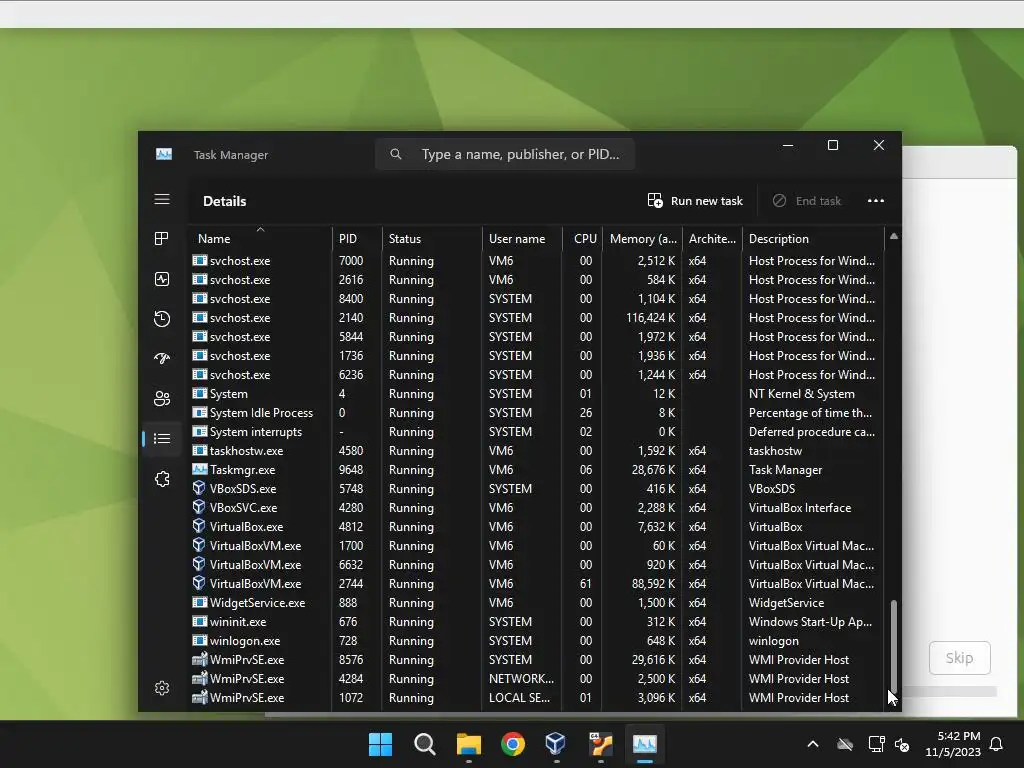Select the Details page list icon
Viewport: 1024px width, 768px height.
(x=162, y=438)
